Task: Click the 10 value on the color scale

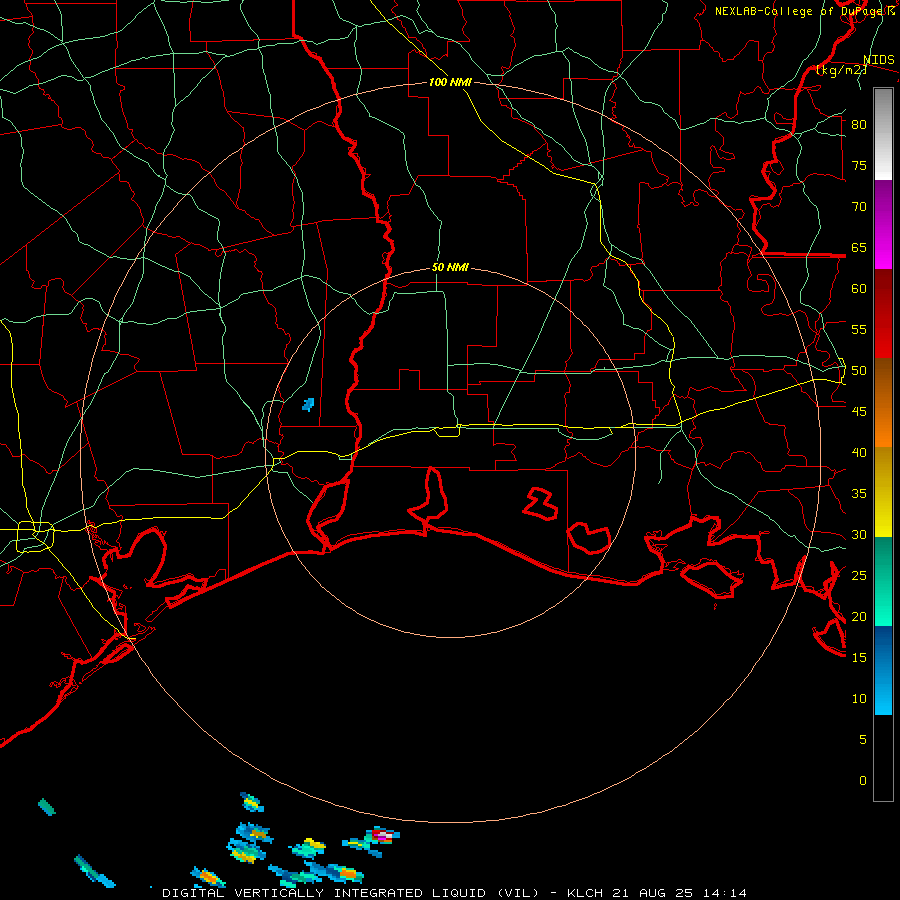Action: (x=859, y=699)
